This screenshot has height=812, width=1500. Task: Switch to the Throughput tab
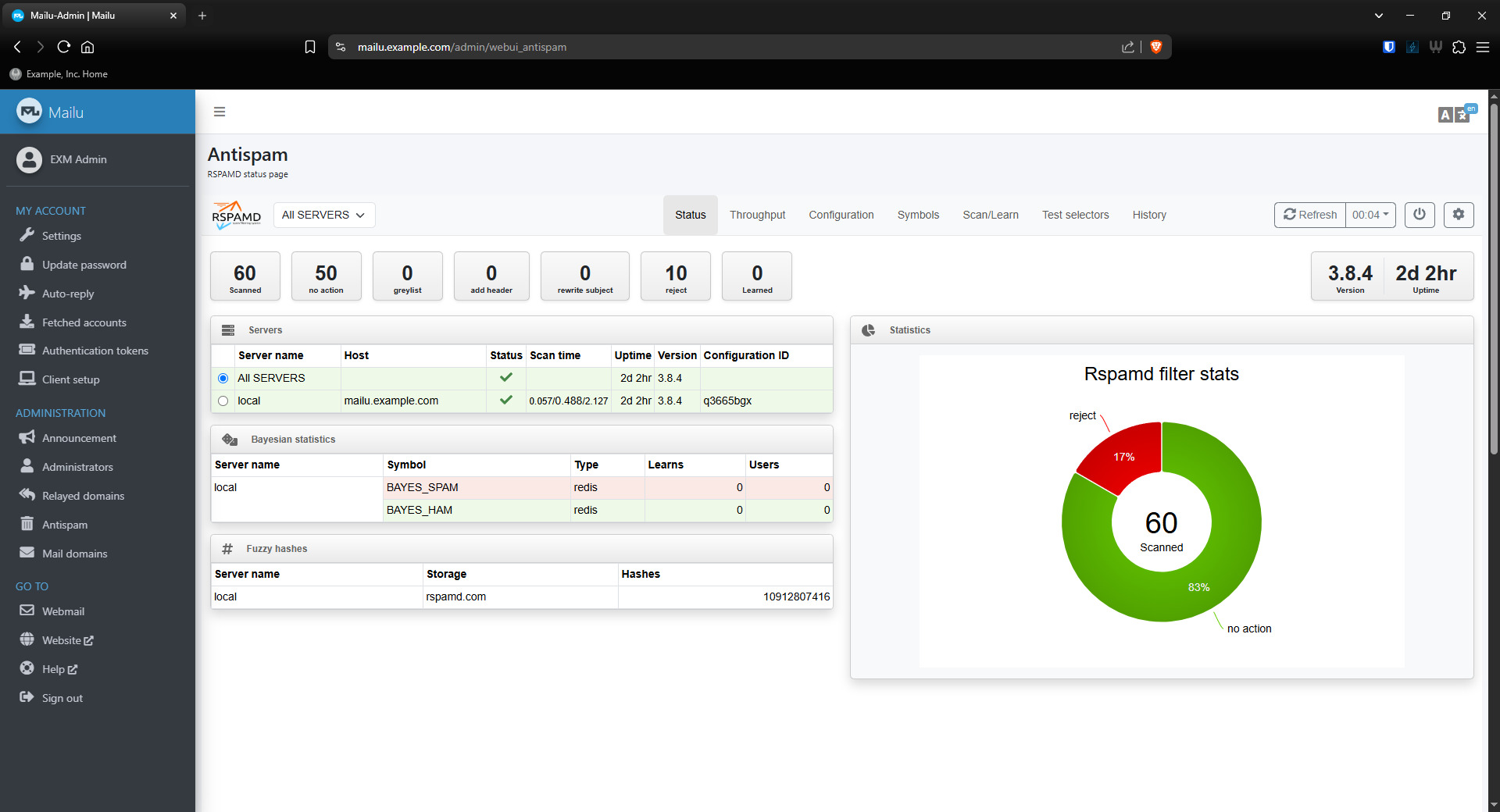click(x=757, y=215)
